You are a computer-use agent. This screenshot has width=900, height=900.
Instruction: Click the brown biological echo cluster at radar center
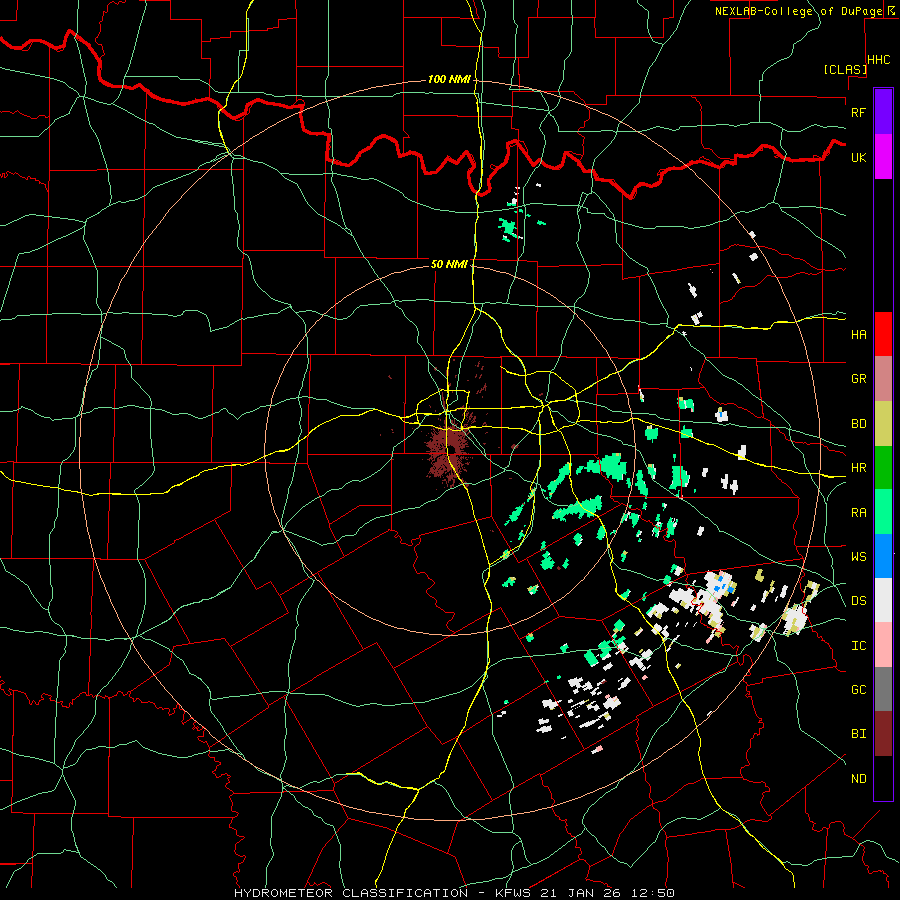451,449
